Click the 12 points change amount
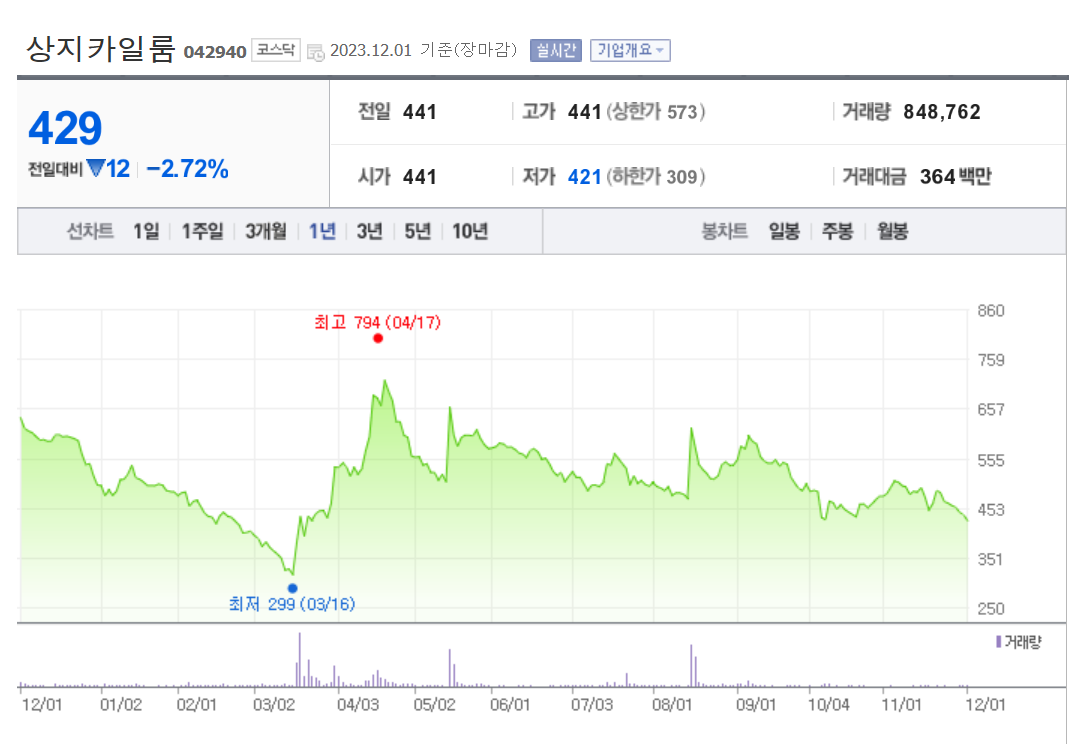This screenshot has height=744, width=1069. (x=118, y=168)
